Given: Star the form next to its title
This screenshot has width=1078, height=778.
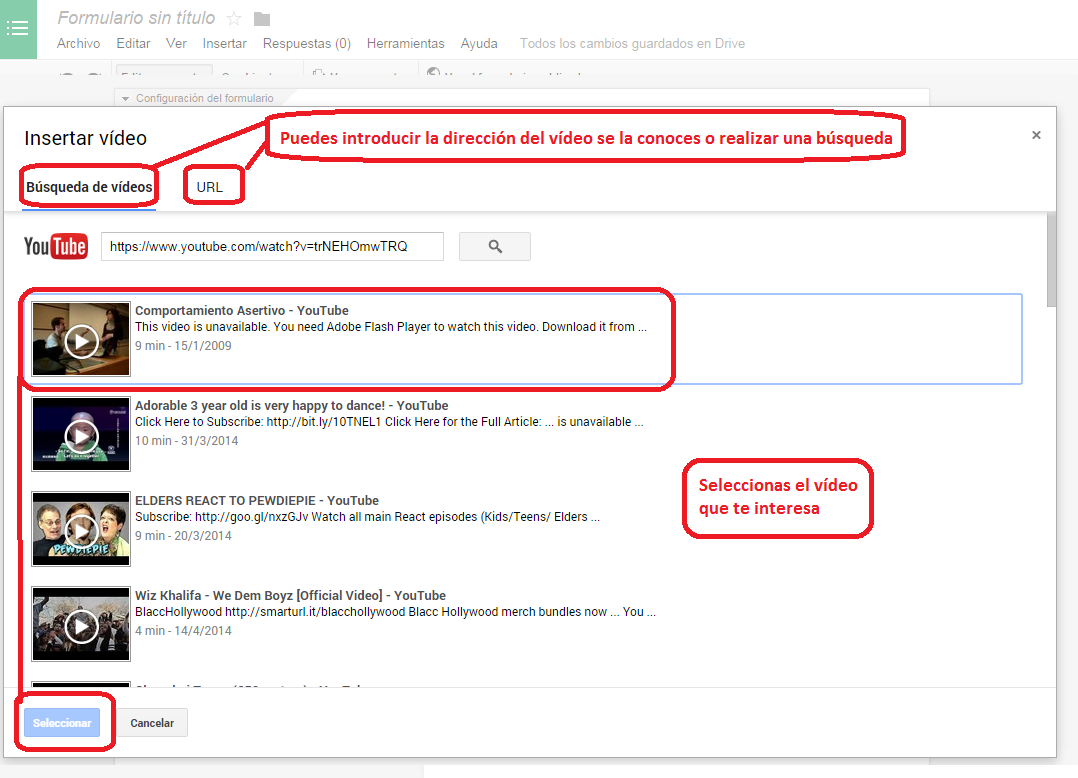Looking at the screenshot, I should click(x=234, y=19).
